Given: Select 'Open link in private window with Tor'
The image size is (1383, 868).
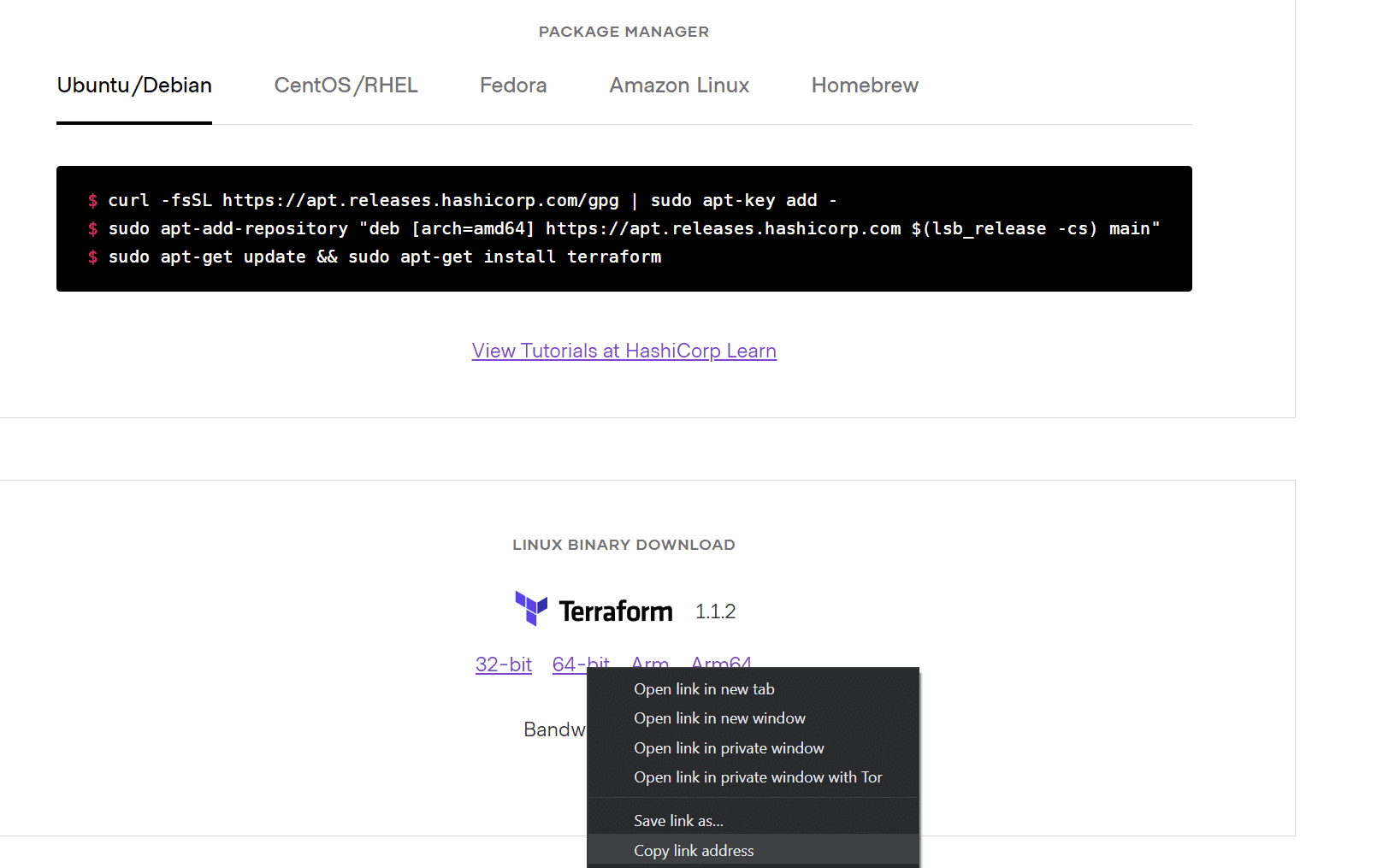Looking at the screenshot, I should click(x=758, y=776).
